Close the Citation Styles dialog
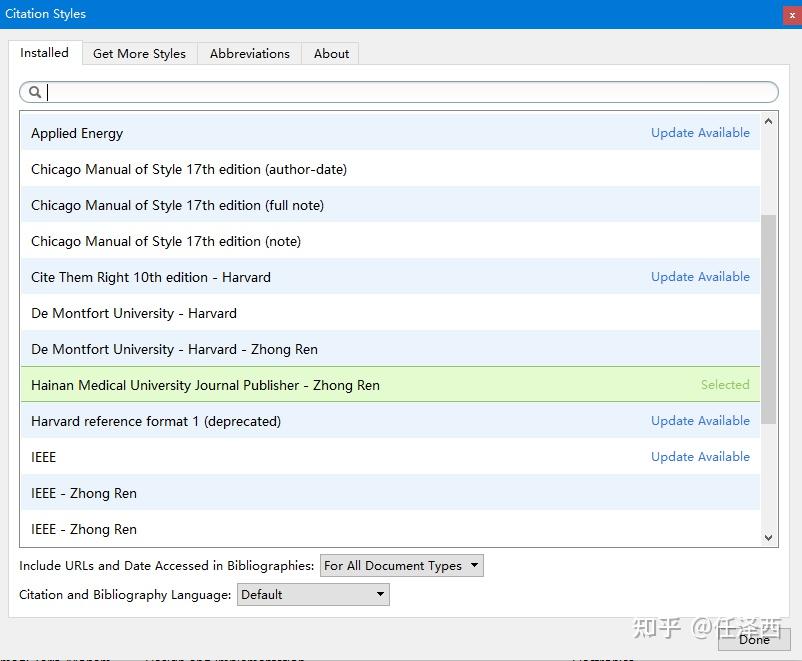Viewport: 802px width, 661px height. (x=792, y=15)
